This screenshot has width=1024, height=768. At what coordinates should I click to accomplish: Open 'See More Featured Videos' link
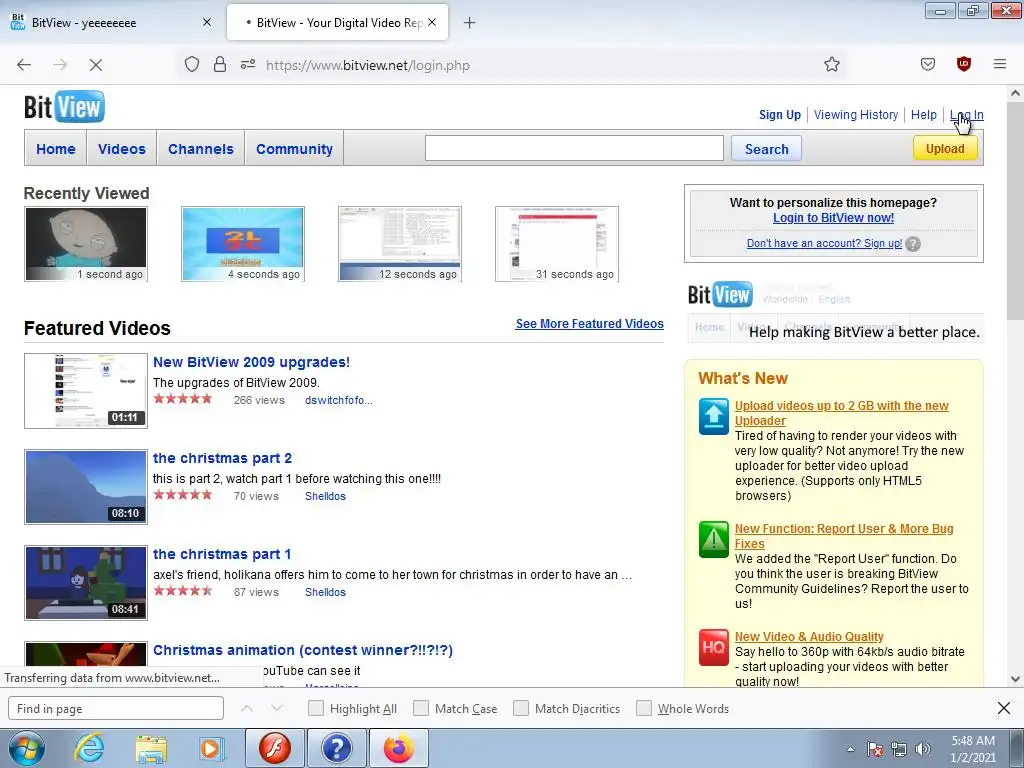(x=590, y=324)
